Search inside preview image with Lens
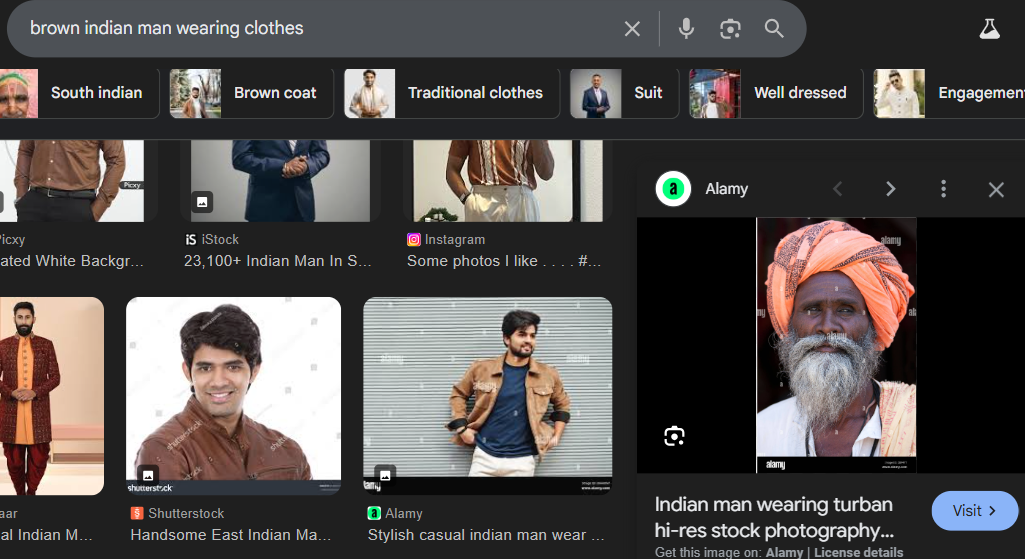The height and width of the screenshot is (559, 1025). tap(674, 436)
